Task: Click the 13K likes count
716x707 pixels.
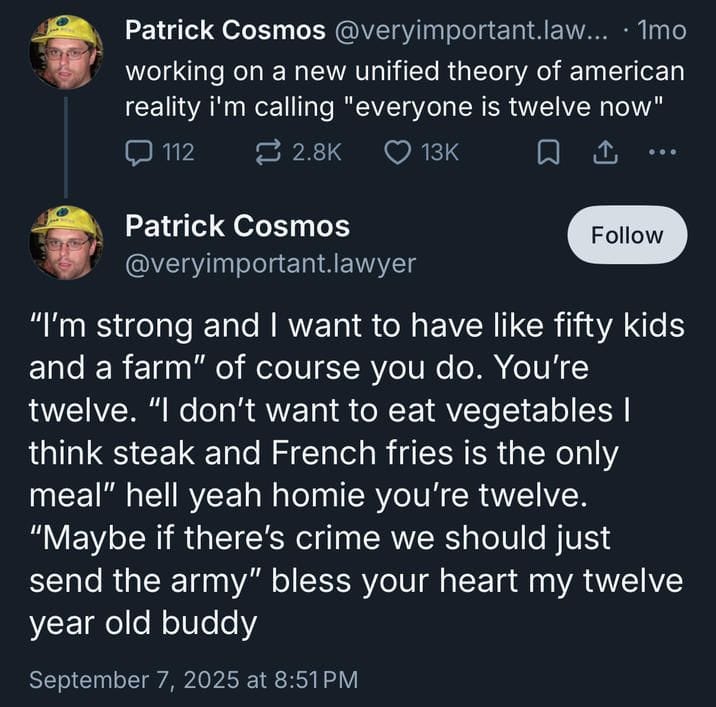Action: click(x=440, y=152)
